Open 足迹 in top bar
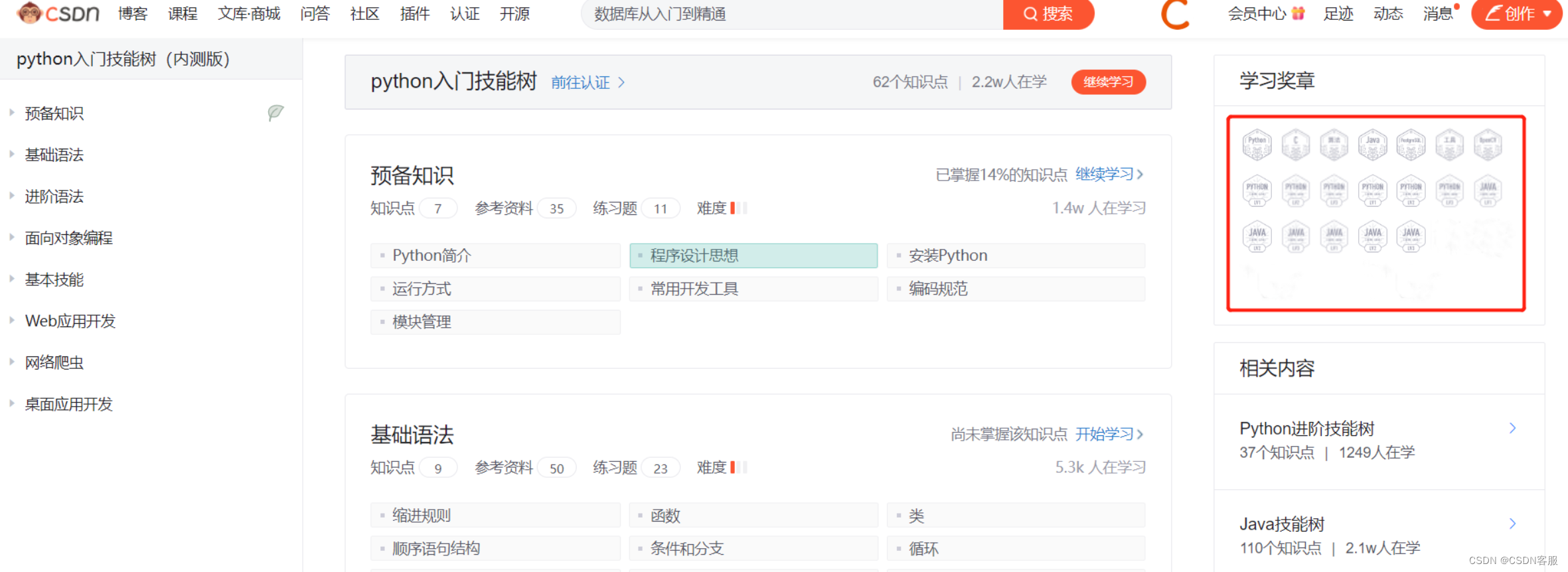The height and width of the screenshot is (572, 1568). pyautogui.click(x=1338, y=13)
